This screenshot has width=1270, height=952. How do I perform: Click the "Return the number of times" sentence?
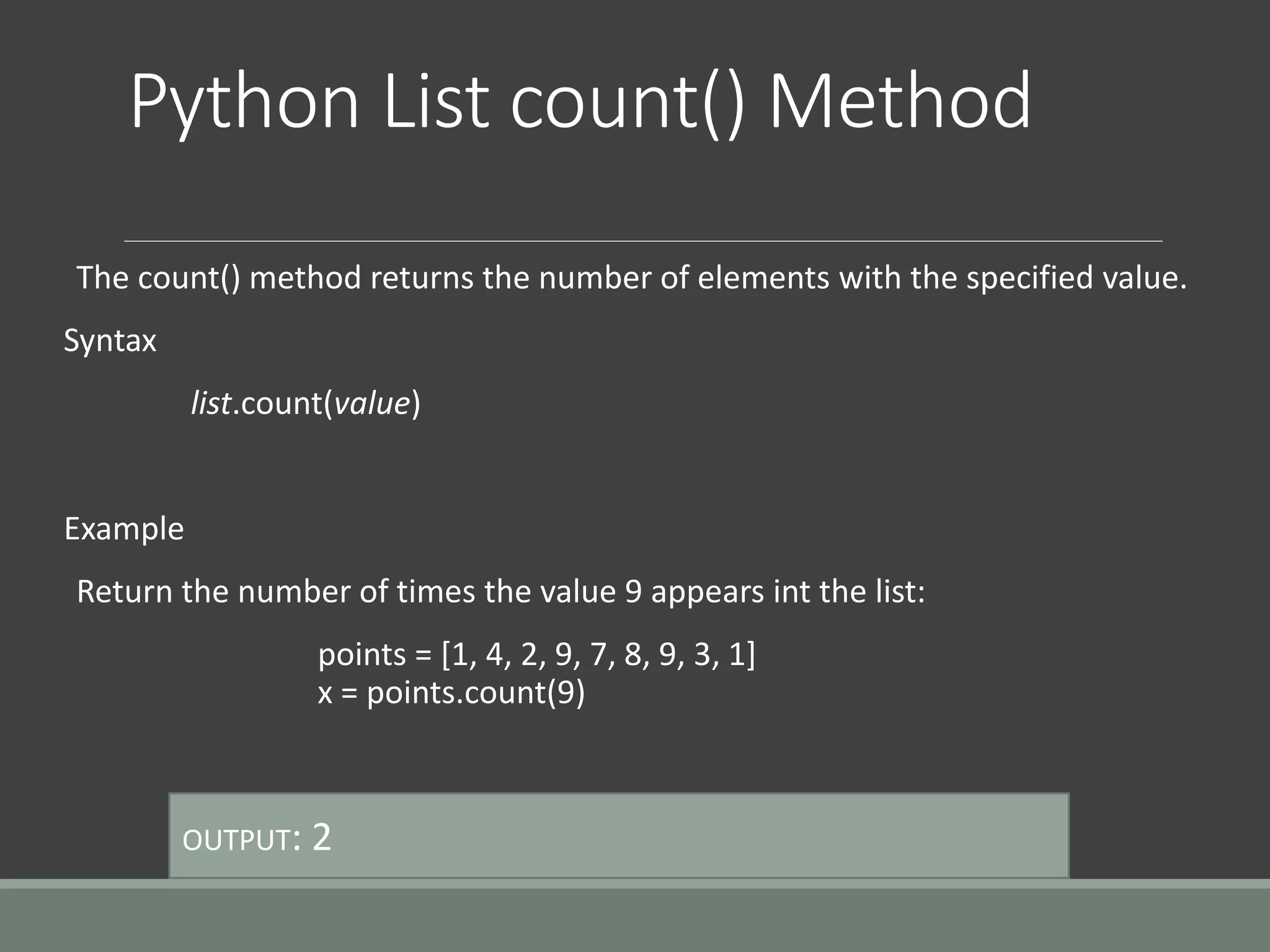click(500, 591)
